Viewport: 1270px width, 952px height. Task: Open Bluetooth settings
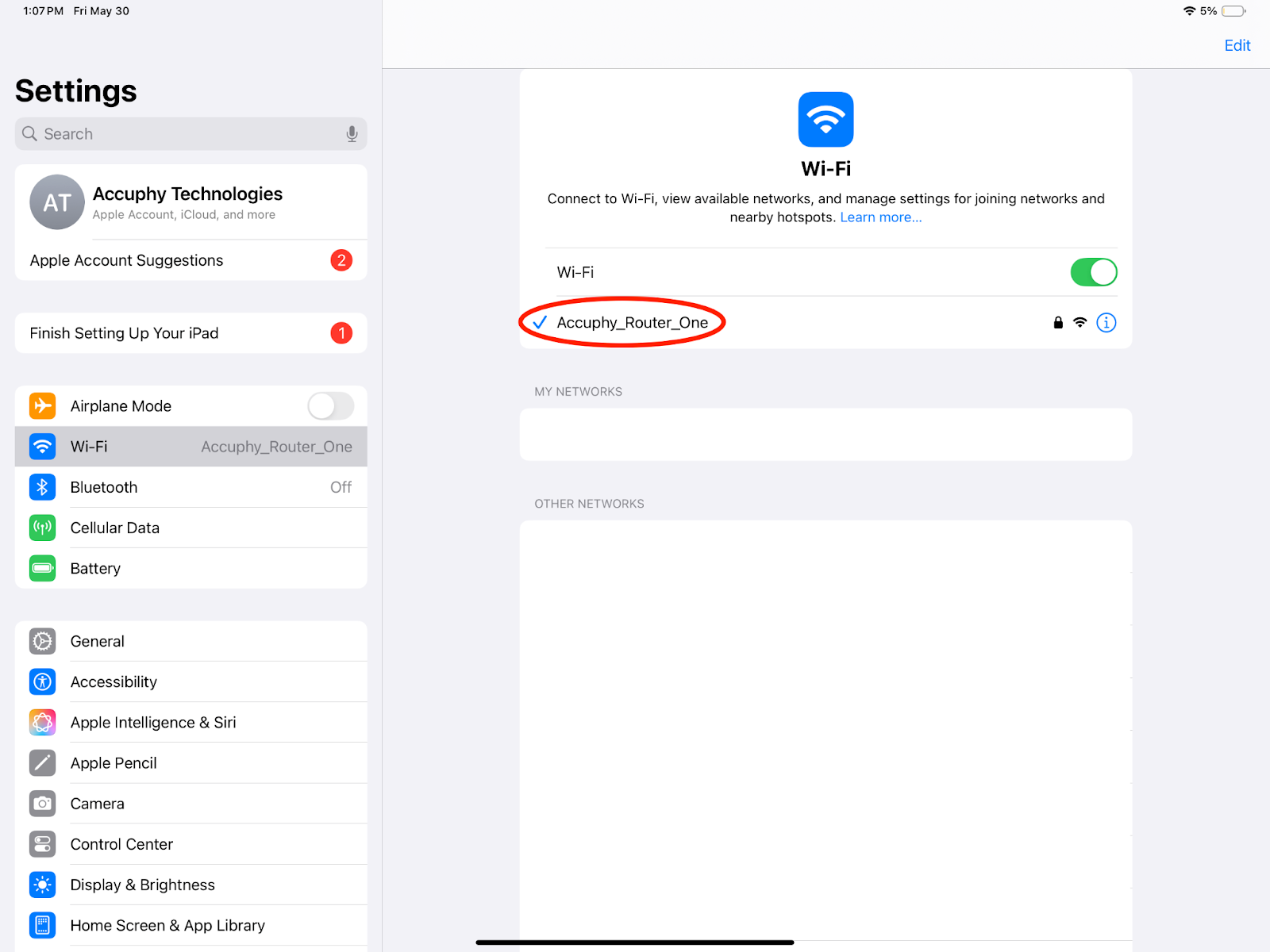tap(191, 487)
